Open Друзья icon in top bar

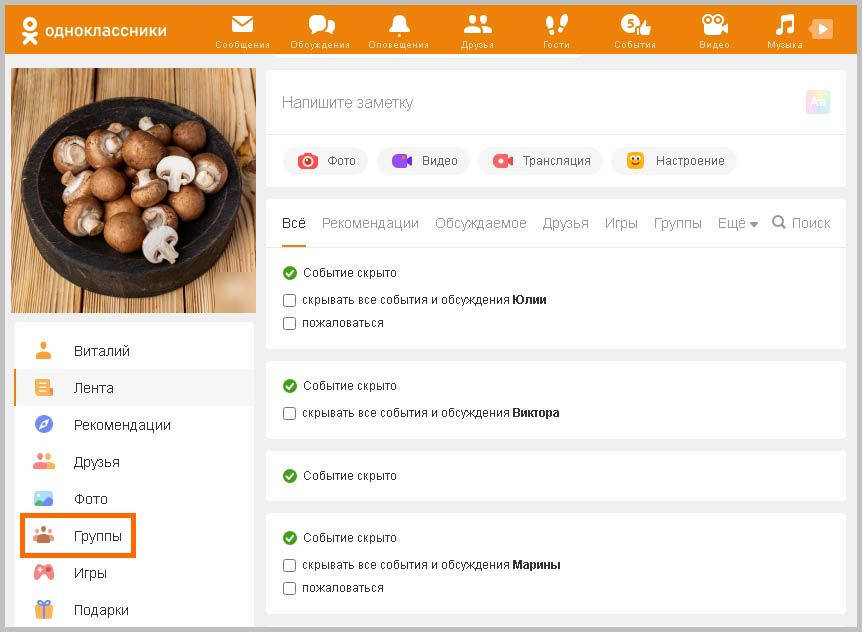[x=477, y=25]
